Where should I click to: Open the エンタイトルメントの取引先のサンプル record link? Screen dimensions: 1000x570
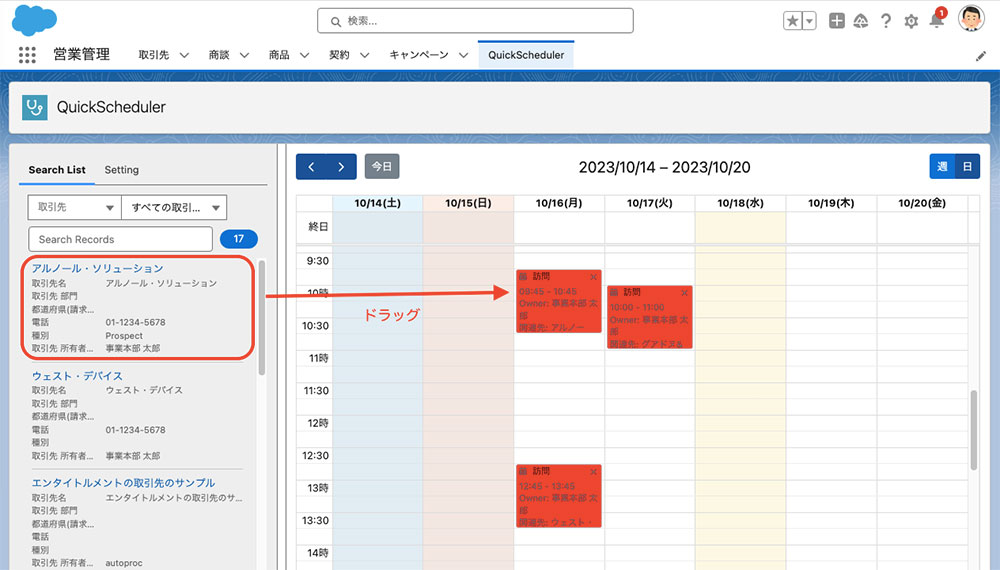tap(124, 483)
